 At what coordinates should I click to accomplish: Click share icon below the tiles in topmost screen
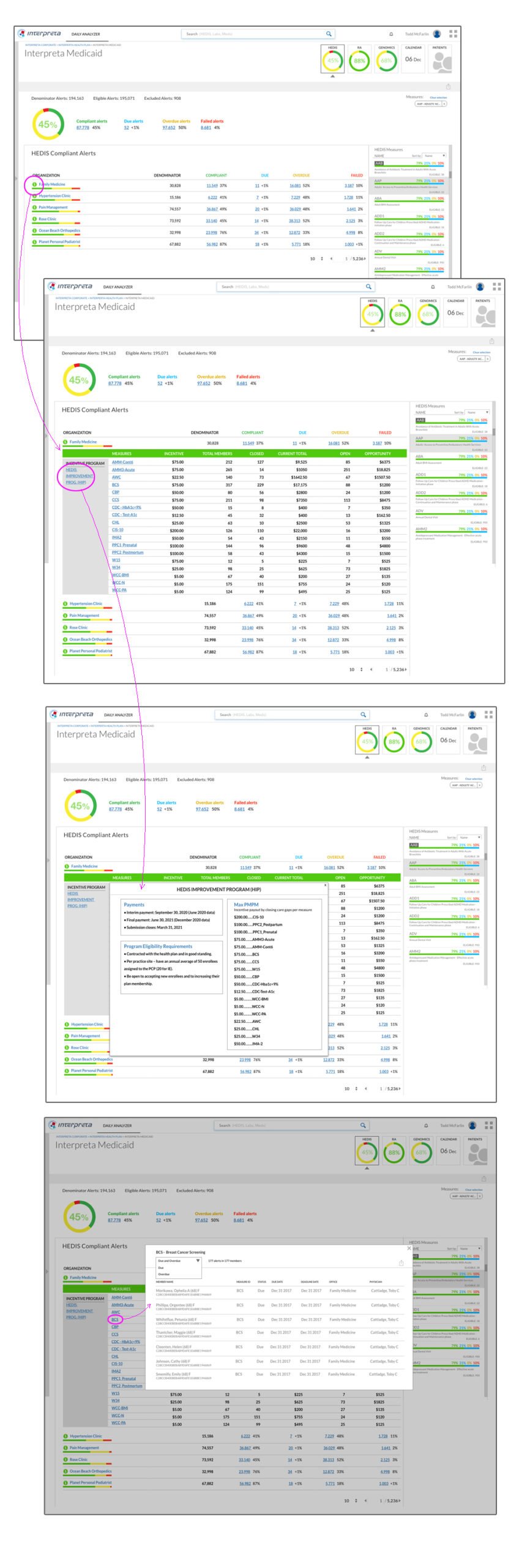coord(448,86)
